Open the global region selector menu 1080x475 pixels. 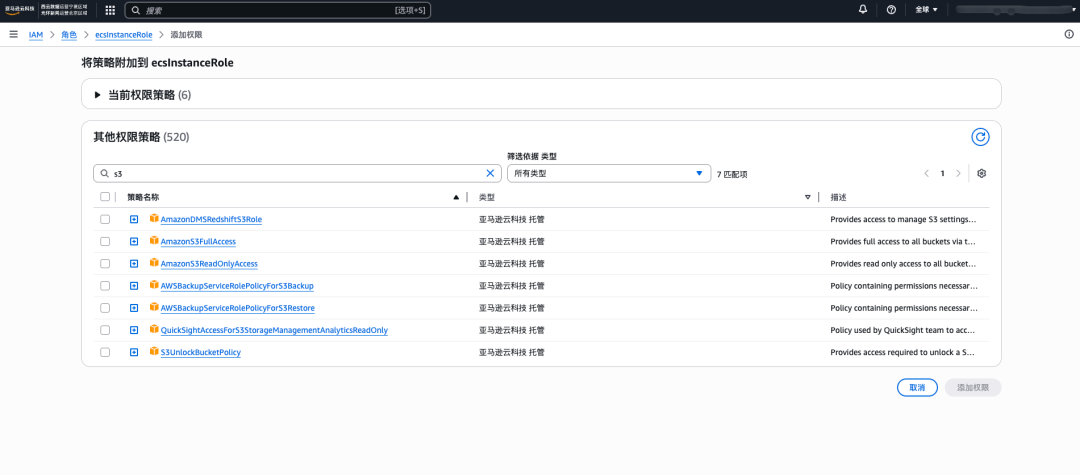pyautogui.click(x=925, y=10)
